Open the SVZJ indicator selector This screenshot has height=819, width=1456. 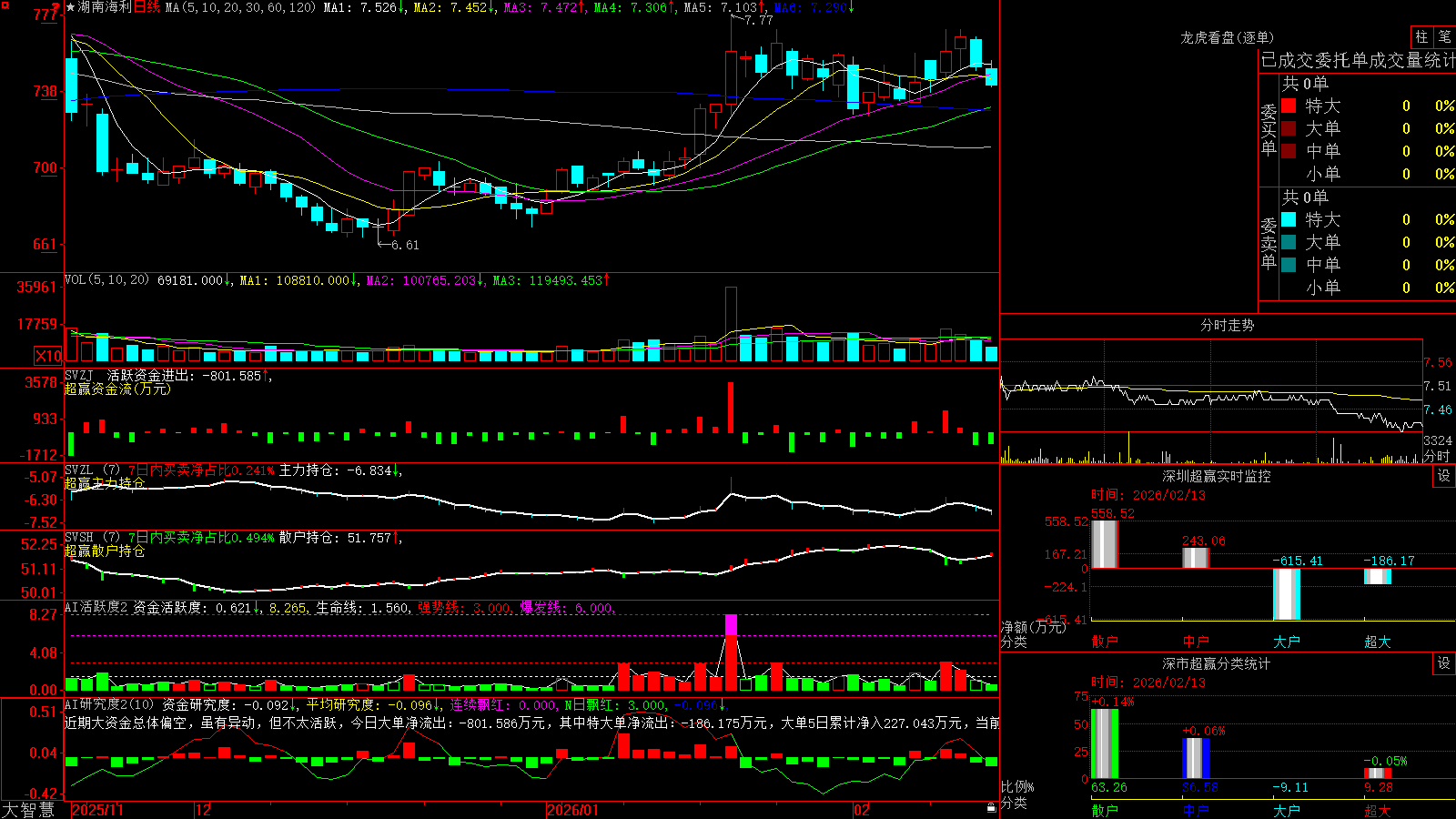(x=79, y=375)
